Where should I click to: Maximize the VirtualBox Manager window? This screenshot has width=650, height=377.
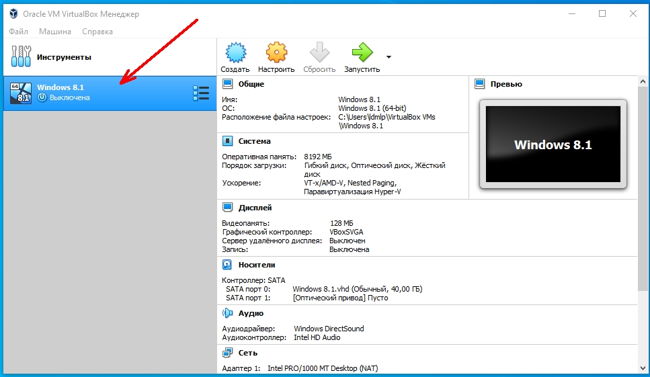click(x=602, y=14)
